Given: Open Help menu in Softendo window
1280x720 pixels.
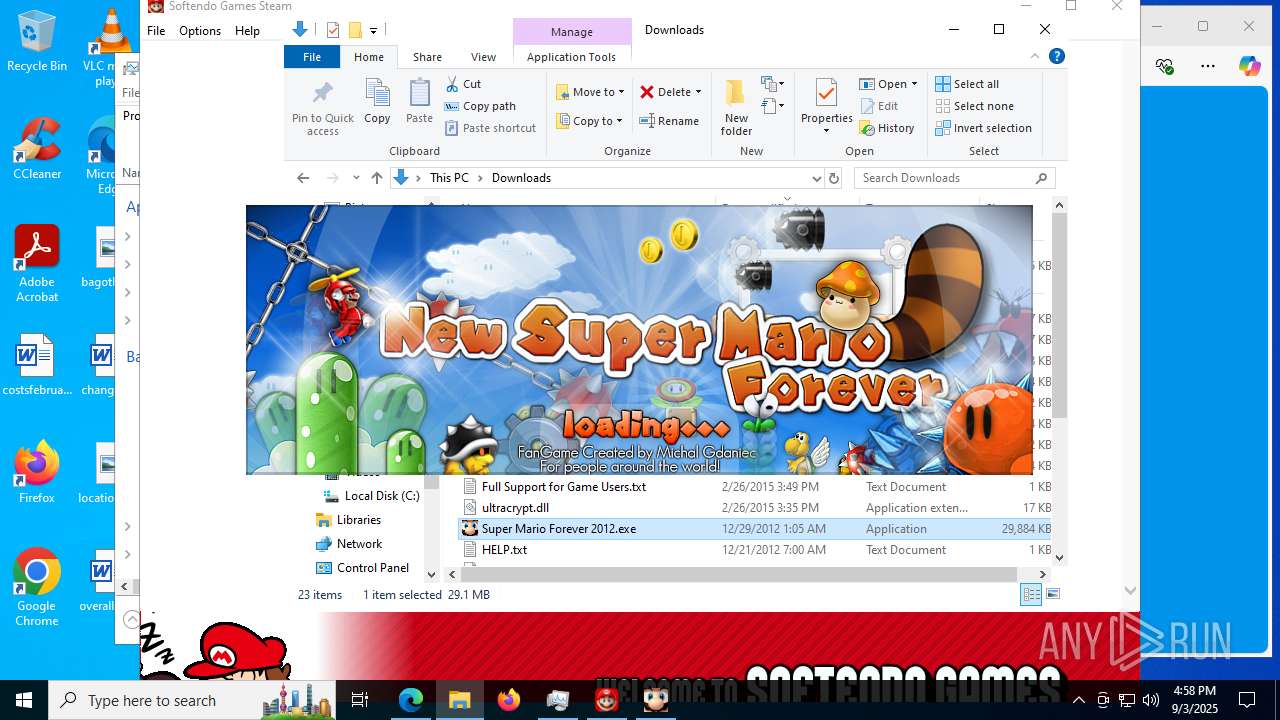Looking at the screenshot, I should [247, 31].
